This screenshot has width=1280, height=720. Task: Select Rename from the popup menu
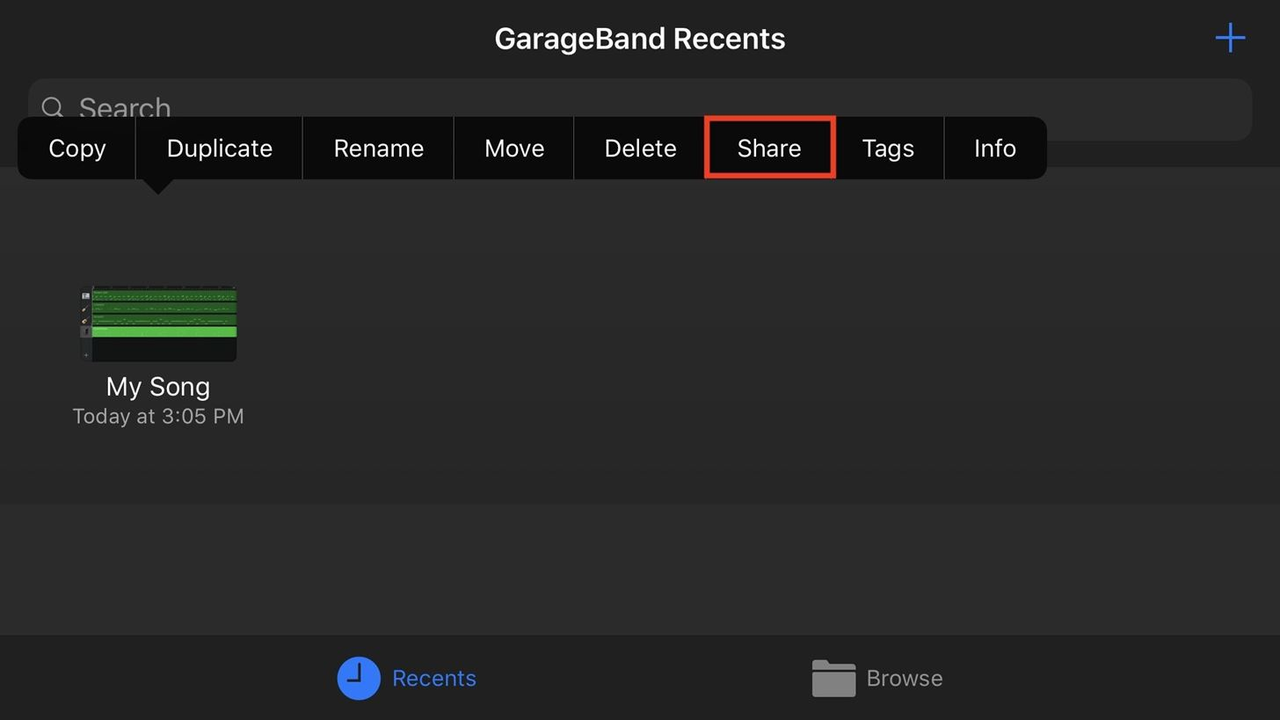coord(378,148)
